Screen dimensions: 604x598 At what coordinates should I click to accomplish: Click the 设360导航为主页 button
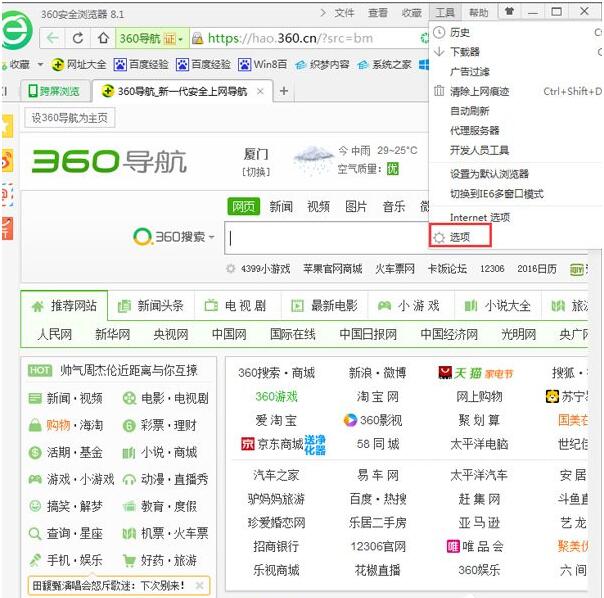[69, 118]
